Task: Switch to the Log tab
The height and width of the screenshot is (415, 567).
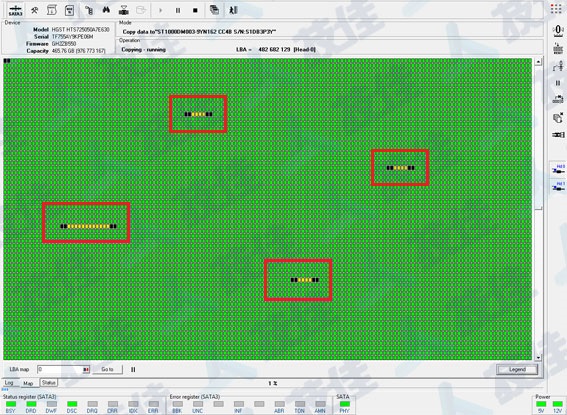Action: coord(9,382)
